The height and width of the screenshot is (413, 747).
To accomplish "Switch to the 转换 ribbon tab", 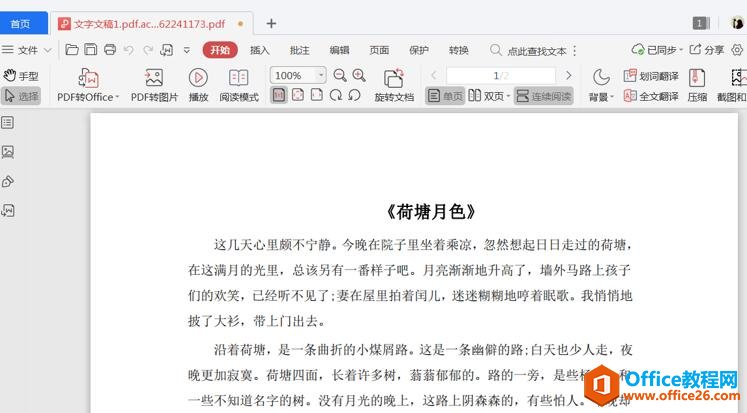I will tap(459, 50).
